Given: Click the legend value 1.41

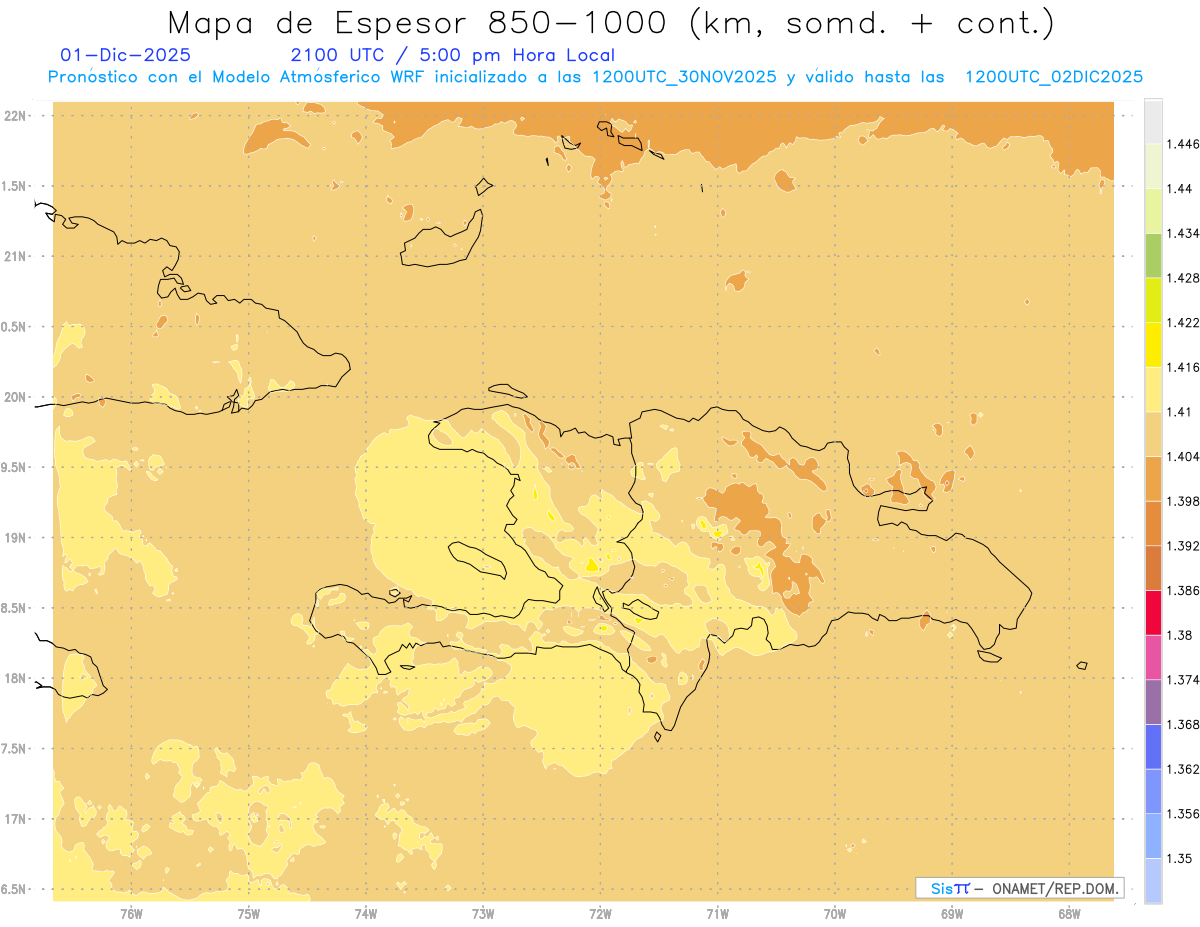Looking at the screenshot, I should pyautogui.click(x=1179, y=412).
